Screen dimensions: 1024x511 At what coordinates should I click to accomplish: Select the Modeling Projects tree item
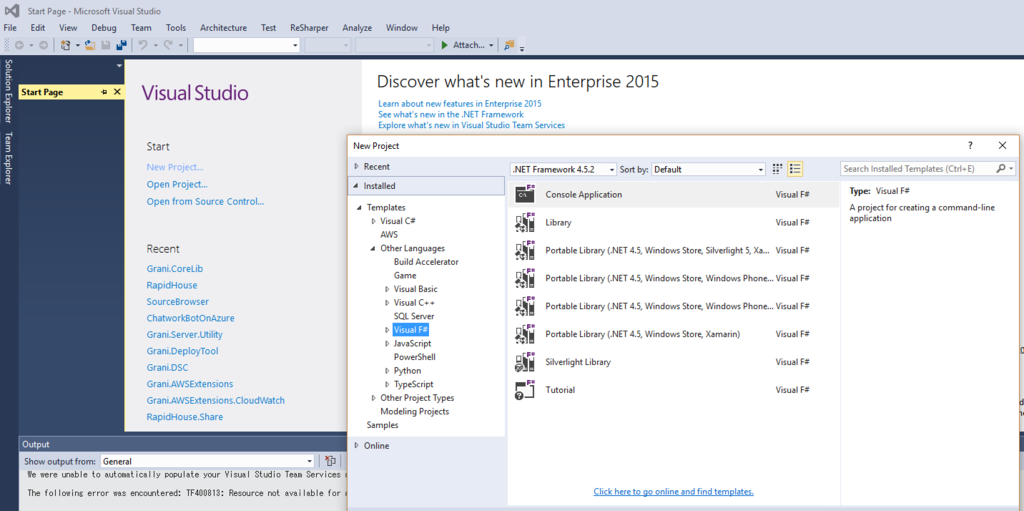click(x=415, y=412)
